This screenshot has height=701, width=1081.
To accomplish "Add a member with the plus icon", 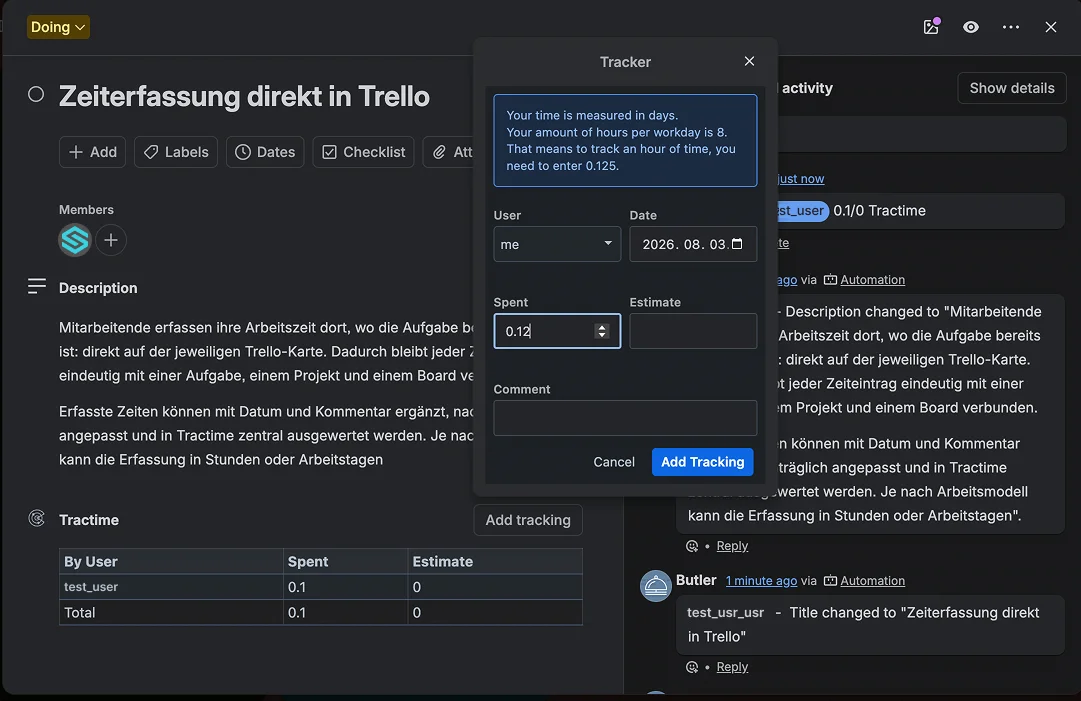I will pyautogui.click(x=111, y=240).
